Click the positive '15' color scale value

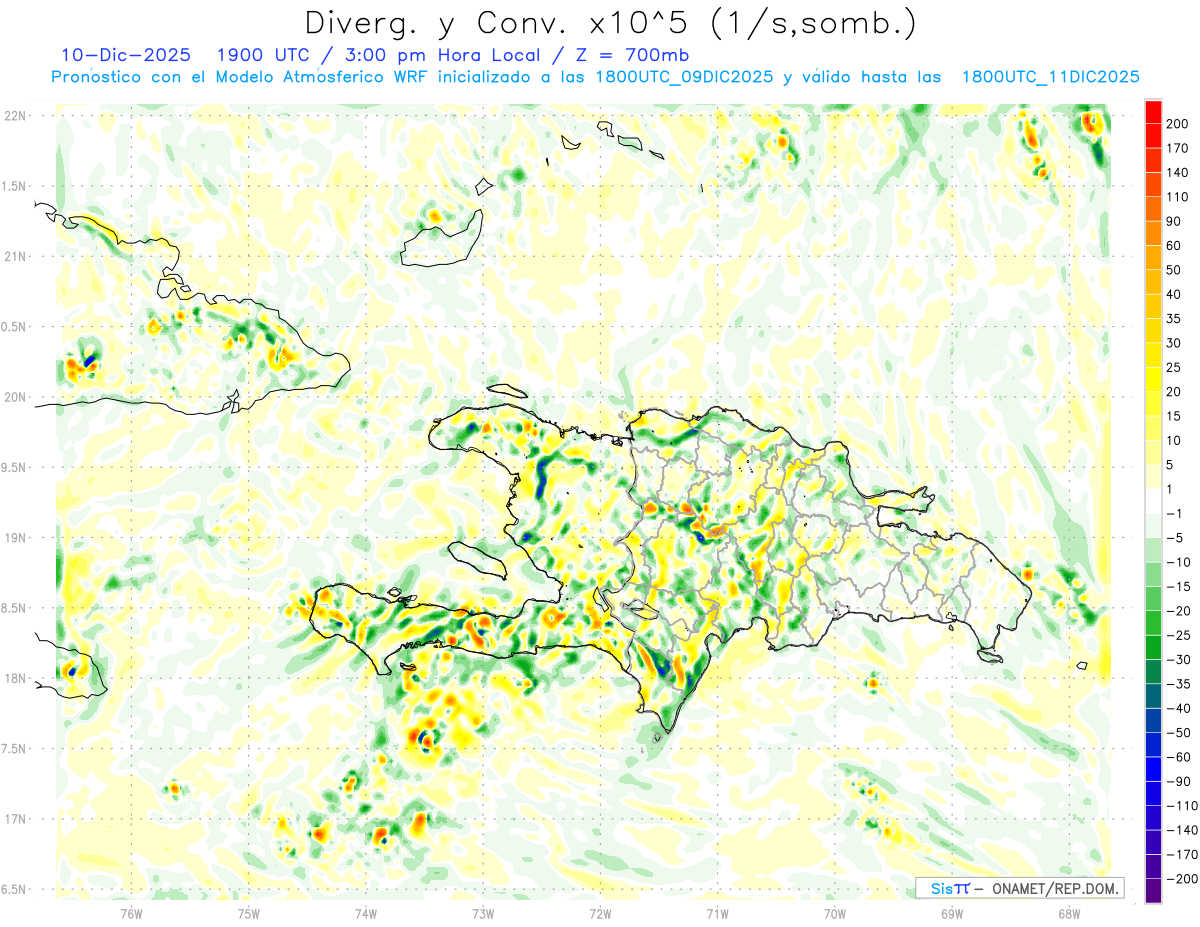(1175, 416)
